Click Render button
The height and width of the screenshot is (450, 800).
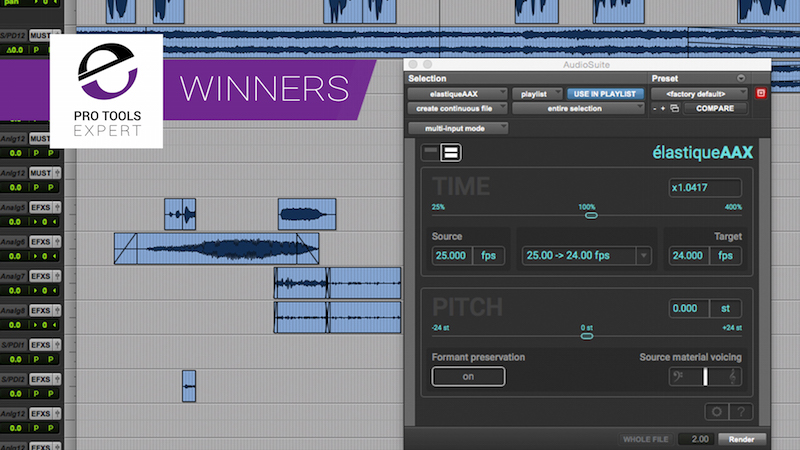(x=742, y=439)
